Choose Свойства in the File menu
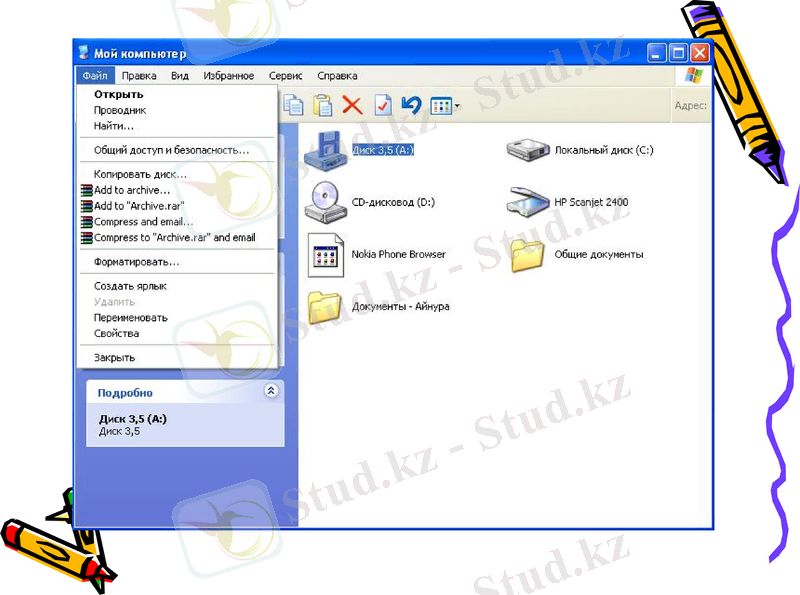The image size is (800, 595). [x=116, y=334]
